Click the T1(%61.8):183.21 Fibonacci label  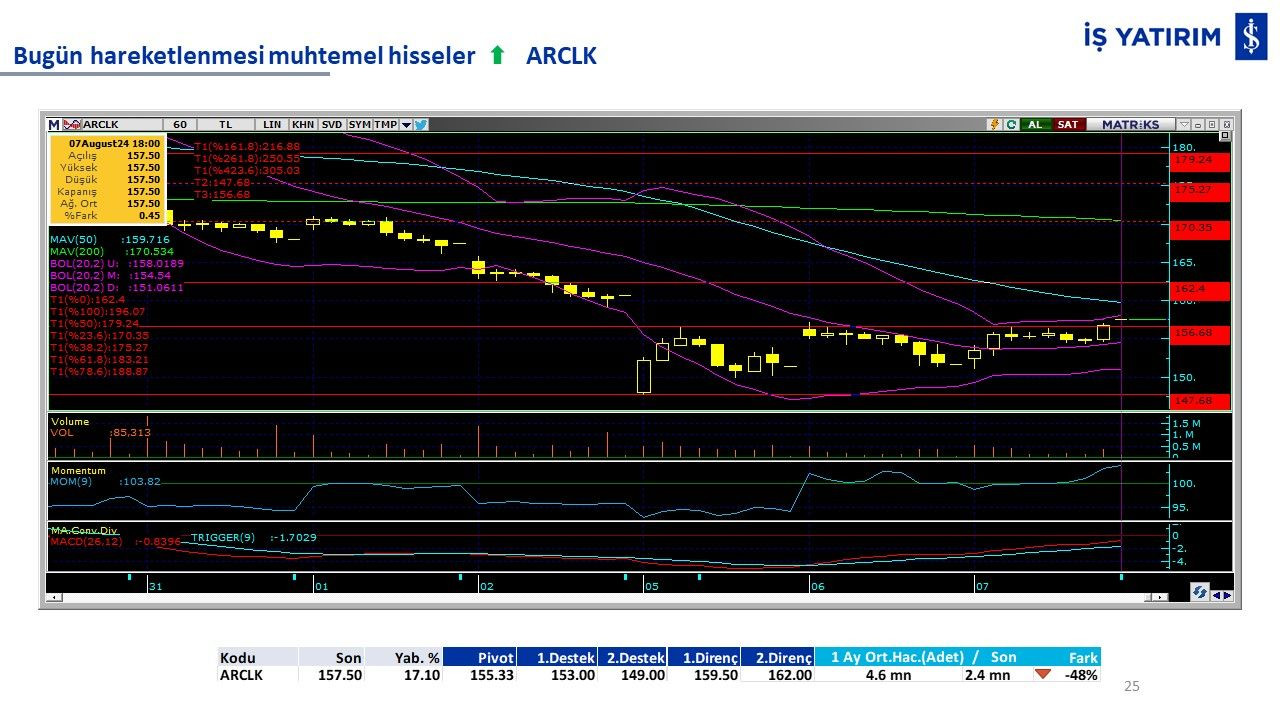[x=99, y=360]
